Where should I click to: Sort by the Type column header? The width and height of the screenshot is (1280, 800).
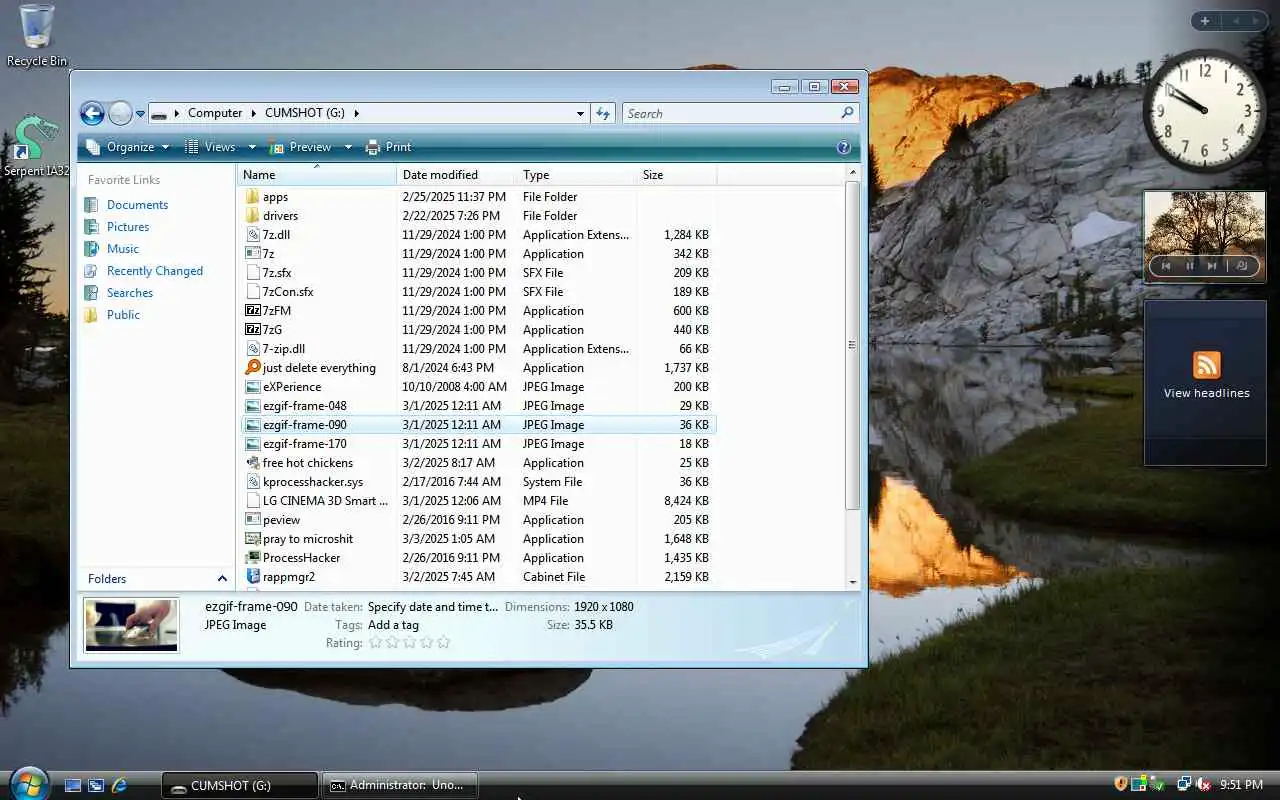click(x=576, y=175)
